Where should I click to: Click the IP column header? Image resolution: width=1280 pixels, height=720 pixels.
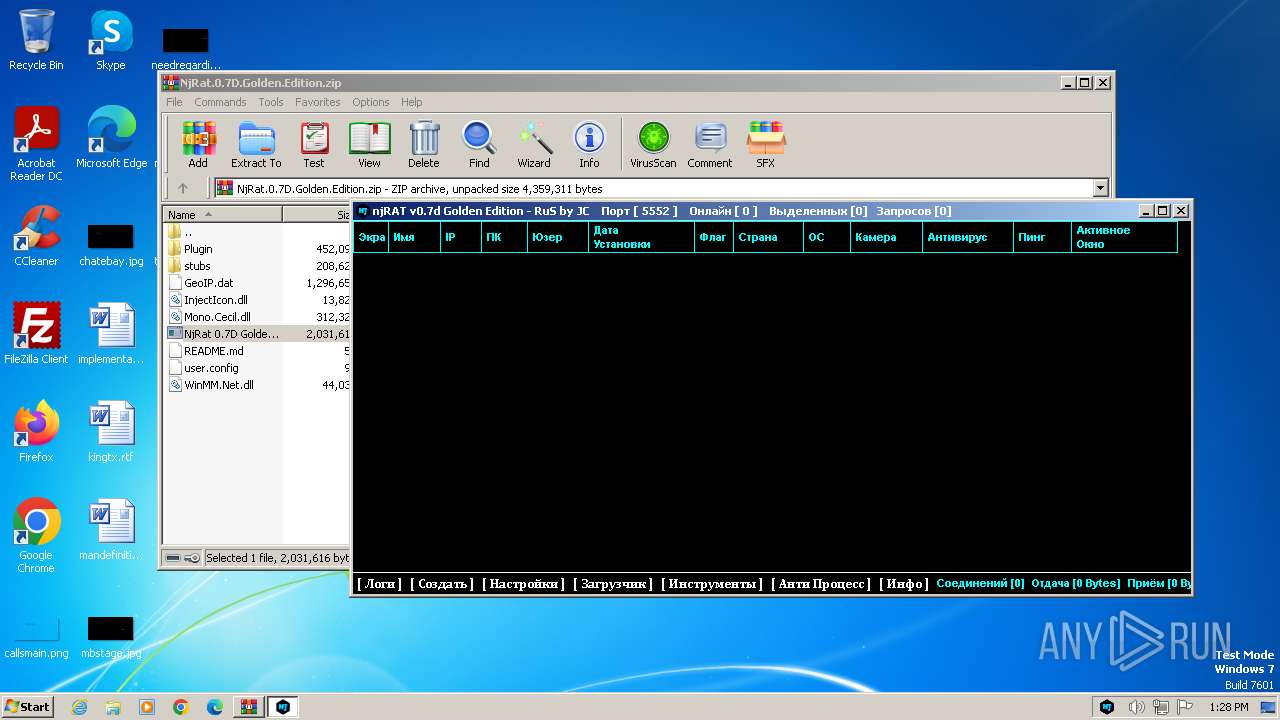pyautogui.click(x=461, y=237)
